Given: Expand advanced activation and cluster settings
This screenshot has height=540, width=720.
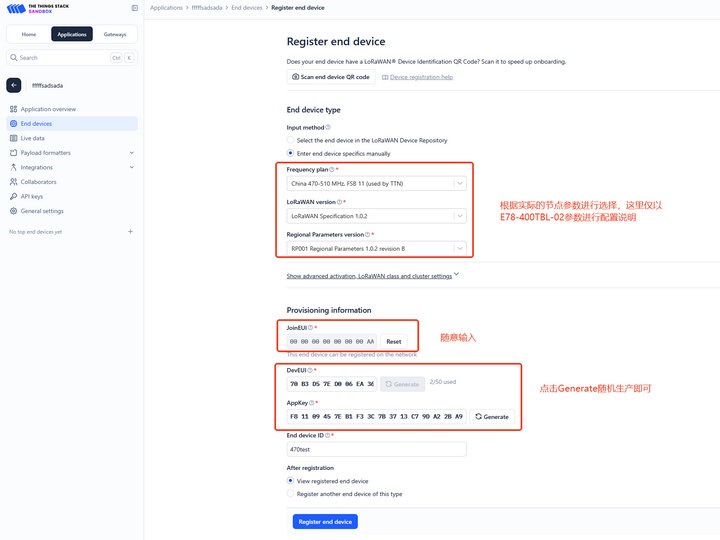Looking at the screenshot, I should click(372, 276).
